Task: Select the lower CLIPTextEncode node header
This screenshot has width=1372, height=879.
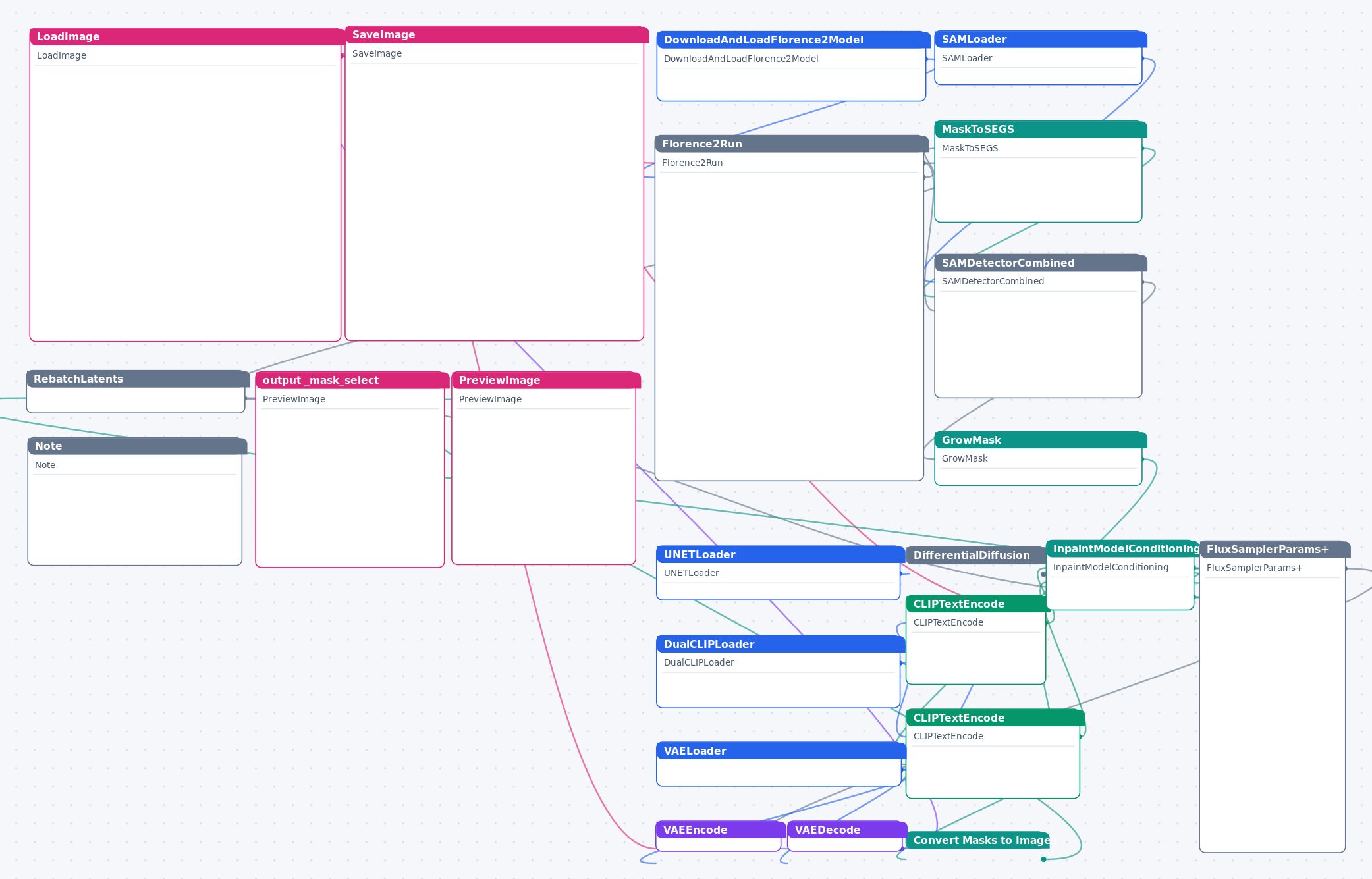Action: pos(995,718)
